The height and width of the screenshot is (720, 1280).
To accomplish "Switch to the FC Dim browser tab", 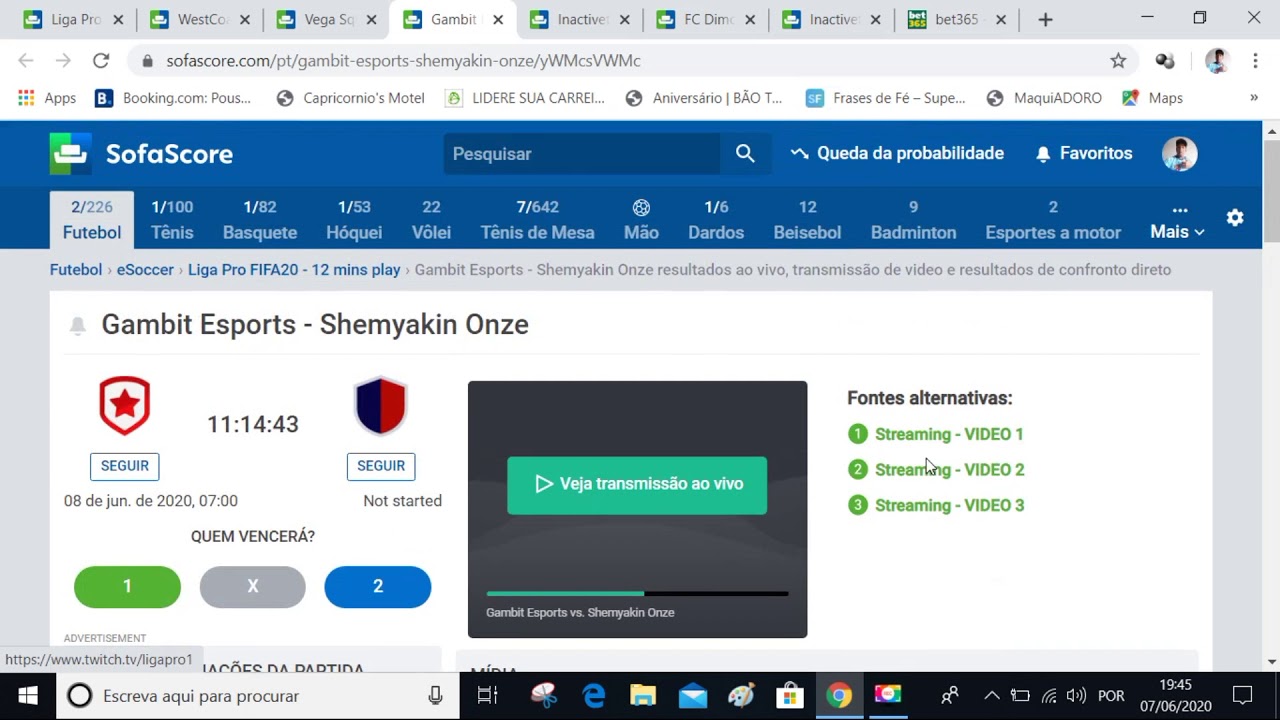I will [x=709, y=19].
